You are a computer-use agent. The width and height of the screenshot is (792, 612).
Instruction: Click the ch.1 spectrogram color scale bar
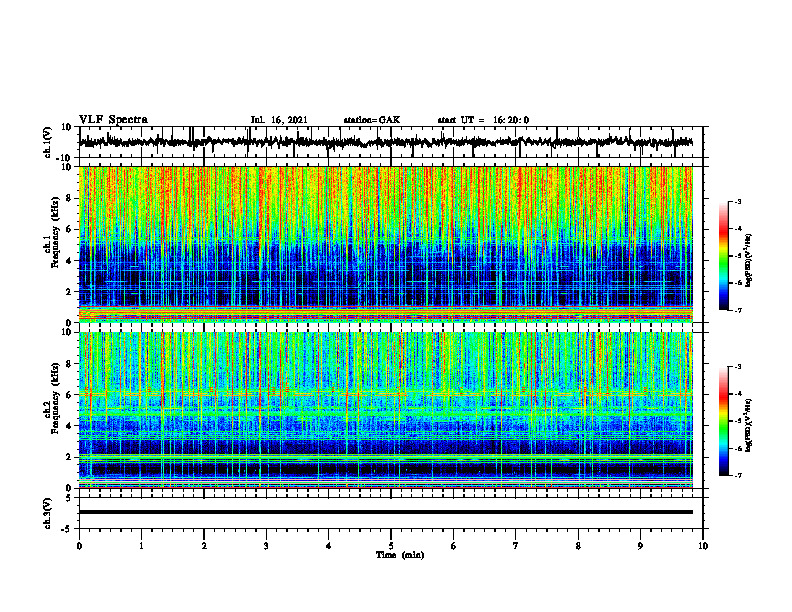(x=724, y=256)
